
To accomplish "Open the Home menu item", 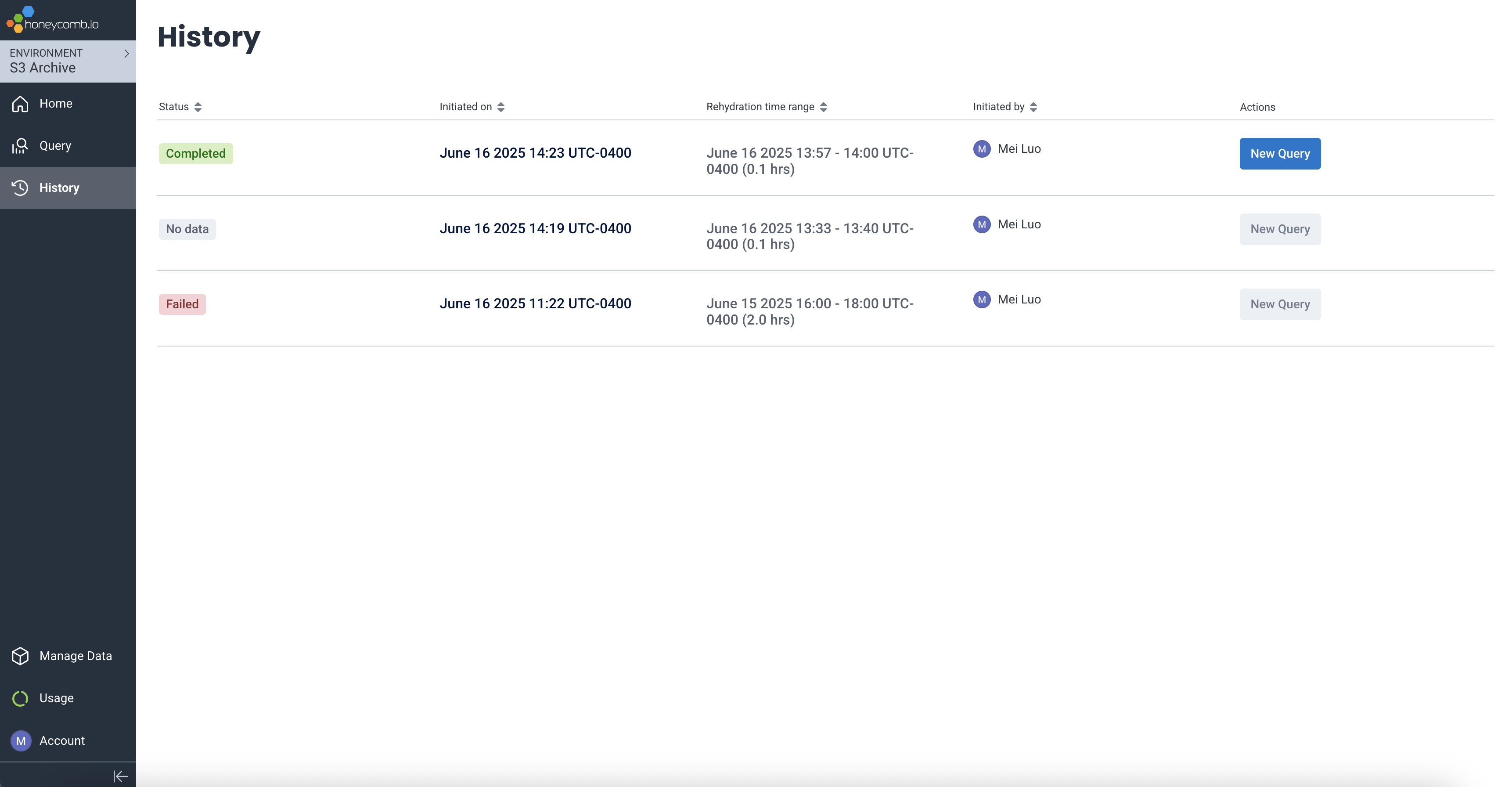I will [68, 103].
